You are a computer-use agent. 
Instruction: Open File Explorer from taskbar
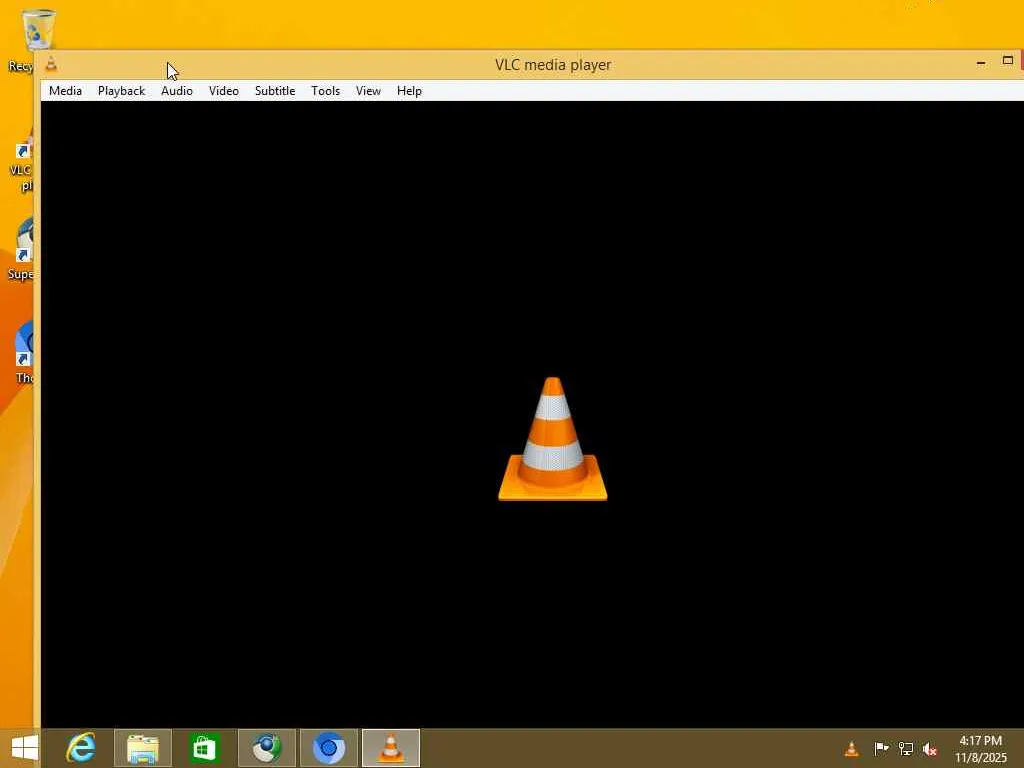pyautogui.click(x=143, y=748)
